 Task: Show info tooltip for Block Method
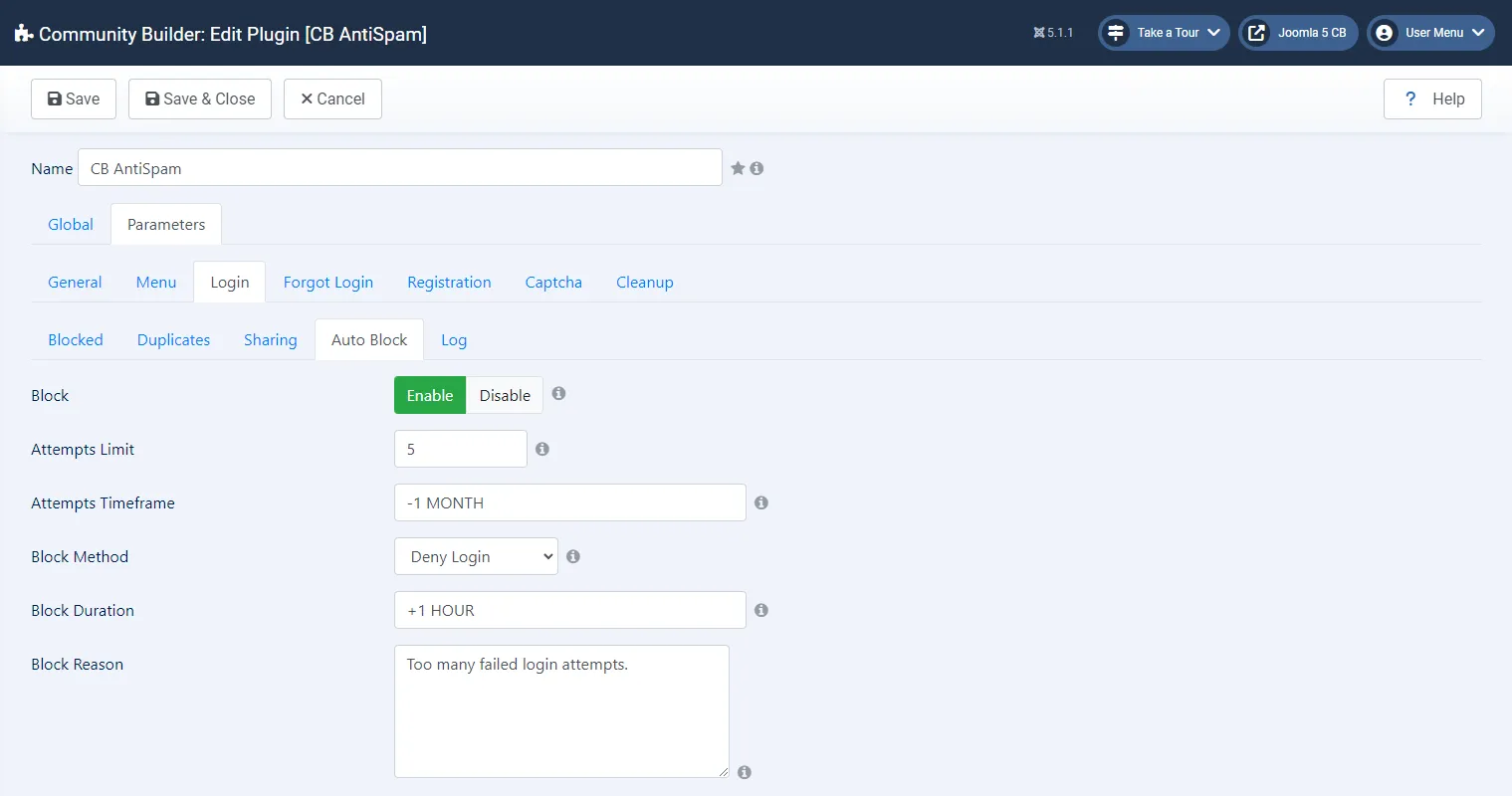(x=573, y=556)
